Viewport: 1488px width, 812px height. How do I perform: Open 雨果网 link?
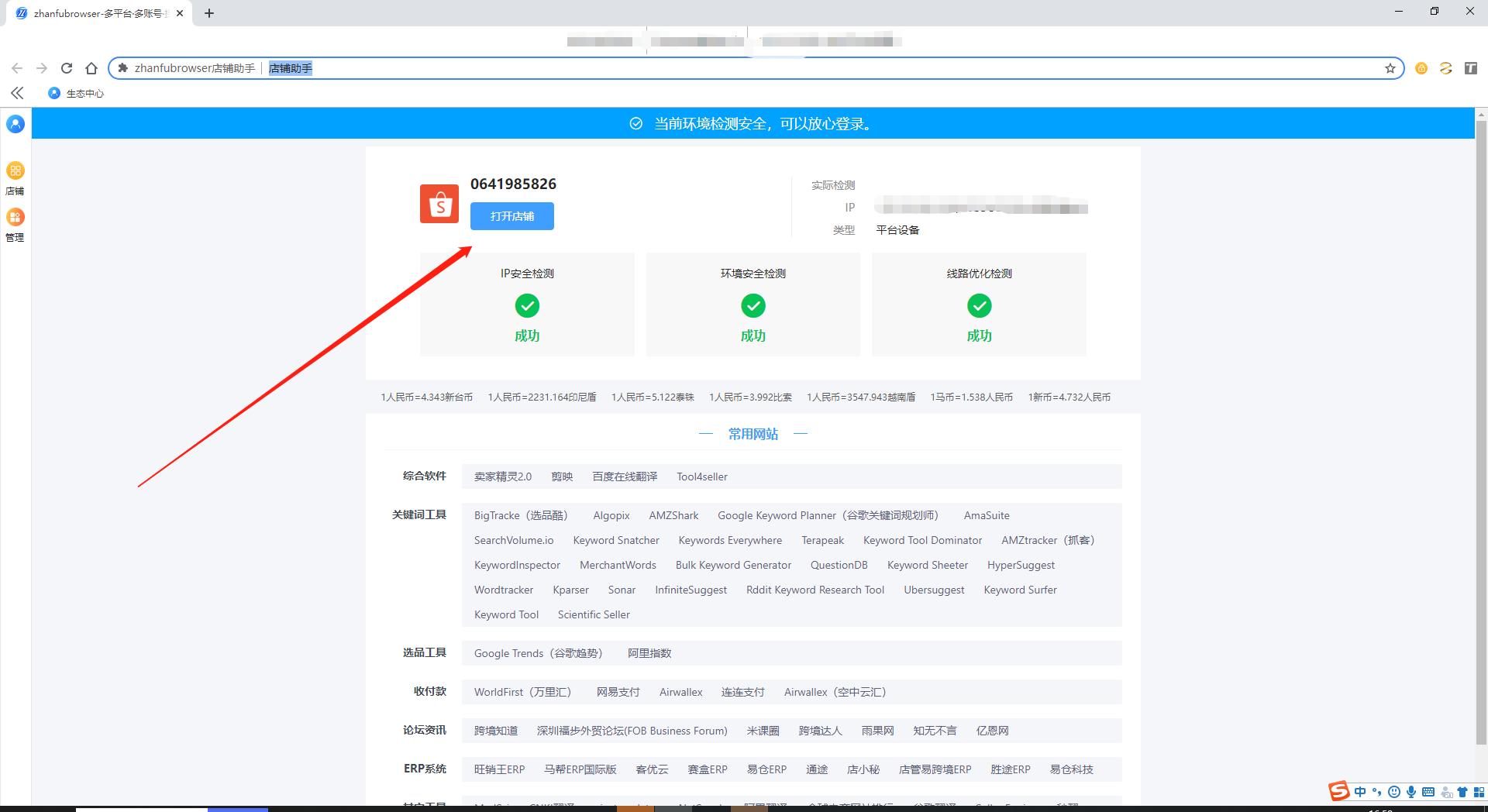point(877,731)
